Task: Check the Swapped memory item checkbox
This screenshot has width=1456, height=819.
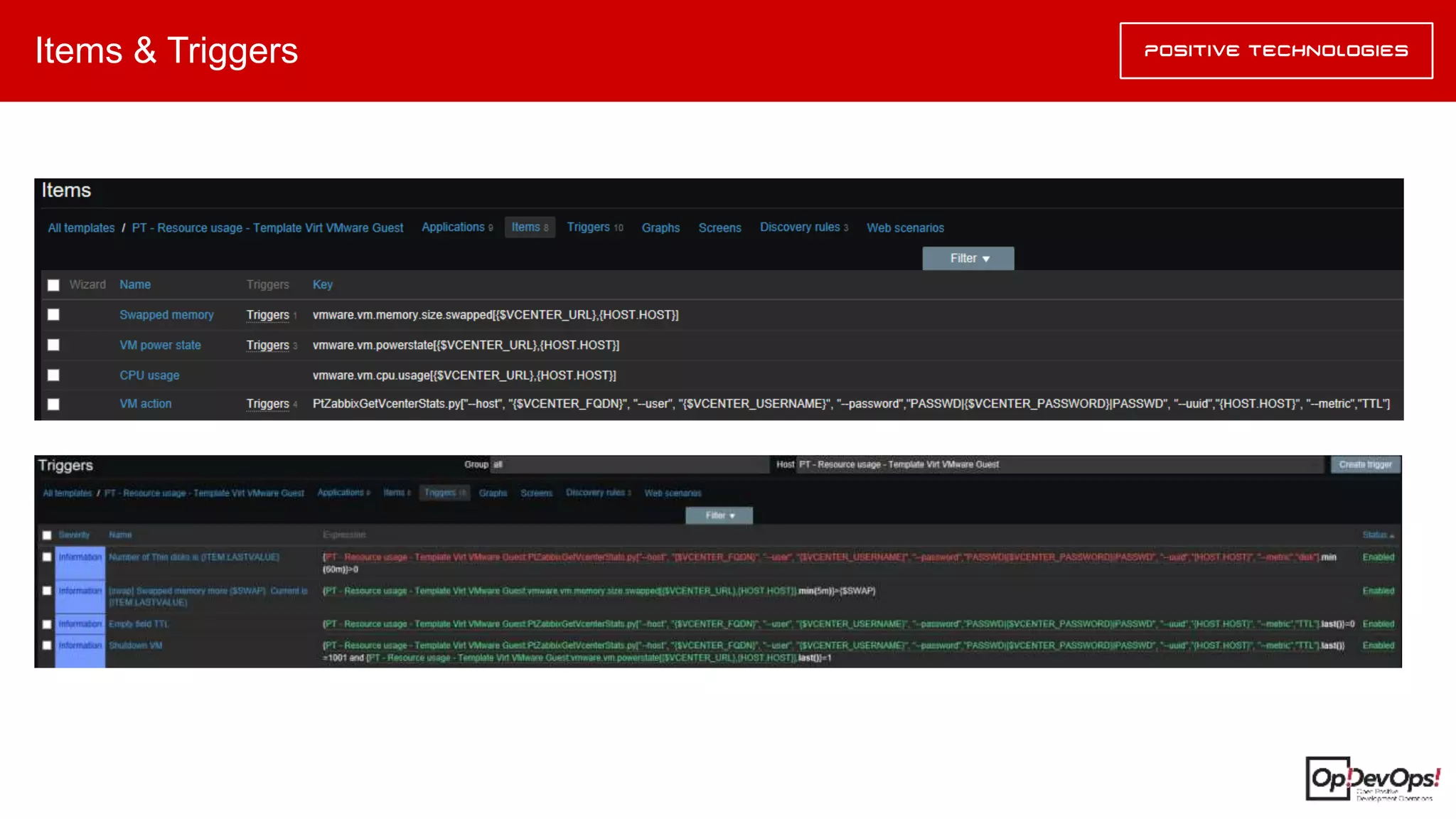Action: point(53,315)
